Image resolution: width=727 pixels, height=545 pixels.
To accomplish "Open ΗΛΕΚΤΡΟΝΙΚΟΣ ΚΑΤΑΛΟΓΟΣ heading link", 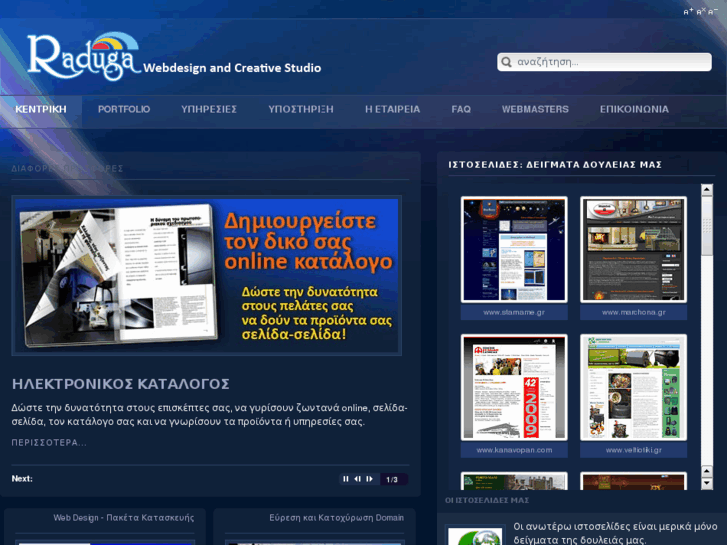I will coord(121,384).
